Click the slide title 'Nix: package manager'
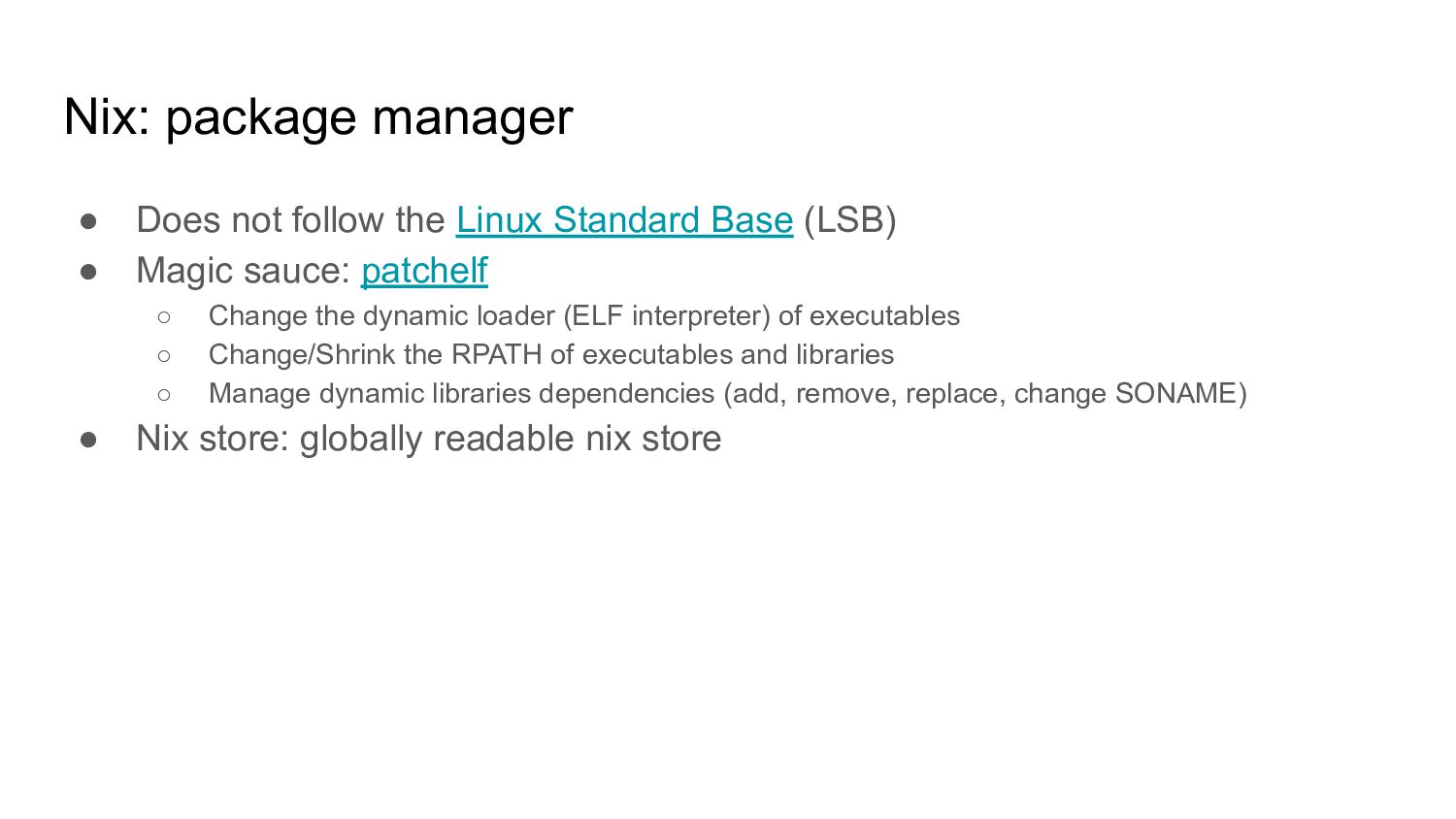Image resolution: width=1456 pixels, height=819 pixels. [318, 117]
